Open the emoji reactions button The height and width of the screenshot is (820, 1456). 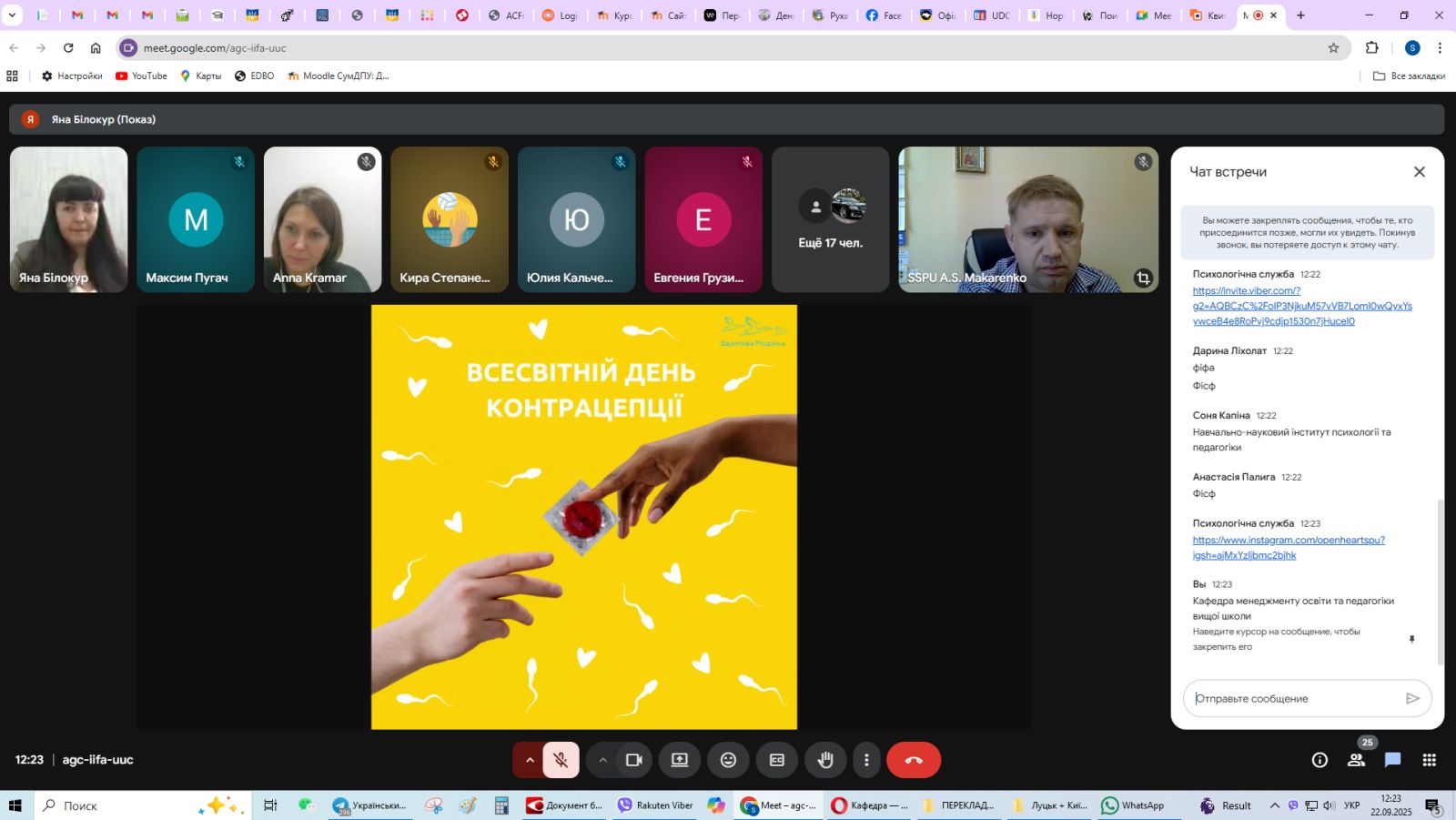(x=728, y=760)
